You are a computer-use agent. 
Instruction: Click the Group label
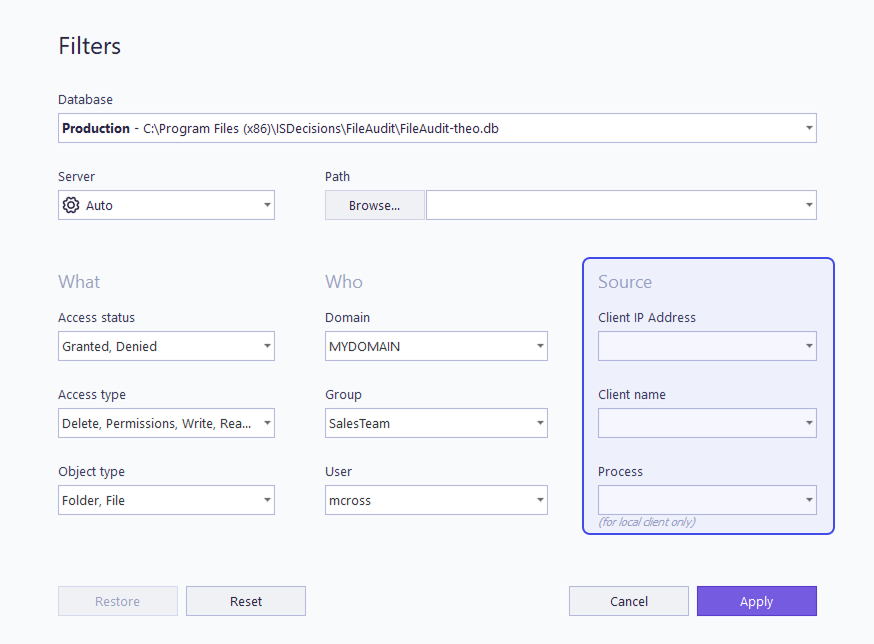[x=343, y=395]
